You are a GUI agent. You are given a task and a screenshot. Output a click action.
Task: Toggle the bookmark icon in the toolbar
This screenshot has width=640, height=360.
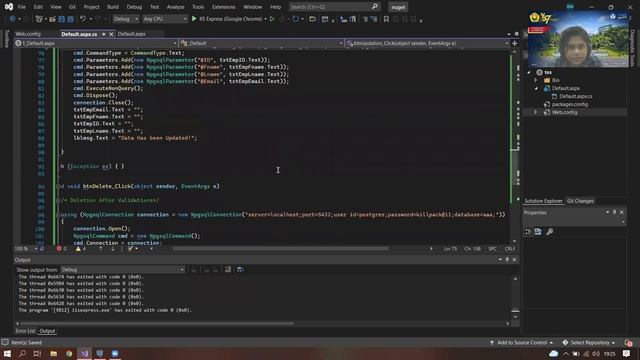[386, 19]
